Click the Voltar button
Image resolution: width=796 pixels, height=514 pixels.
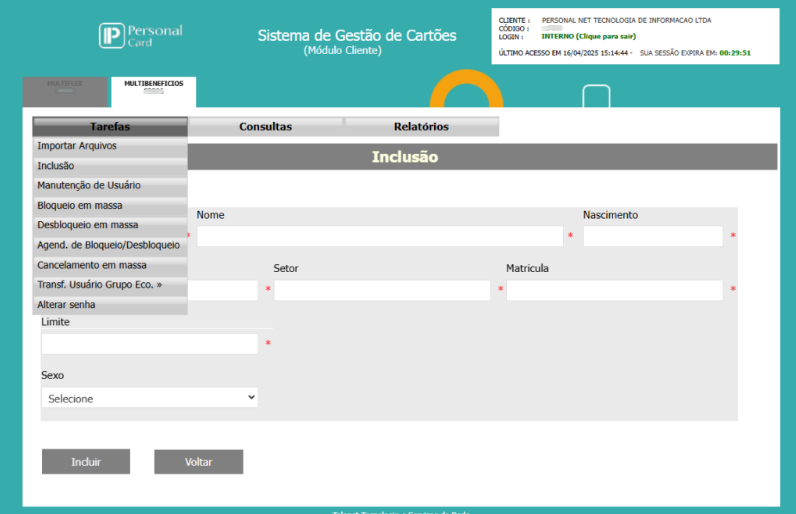pos(198,462)
